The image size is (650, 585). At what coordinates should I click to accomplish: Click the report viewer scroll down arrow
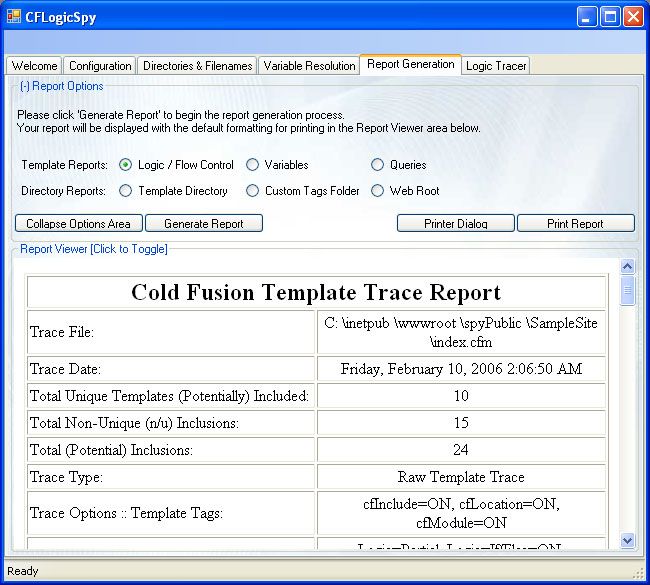[627, 540]
